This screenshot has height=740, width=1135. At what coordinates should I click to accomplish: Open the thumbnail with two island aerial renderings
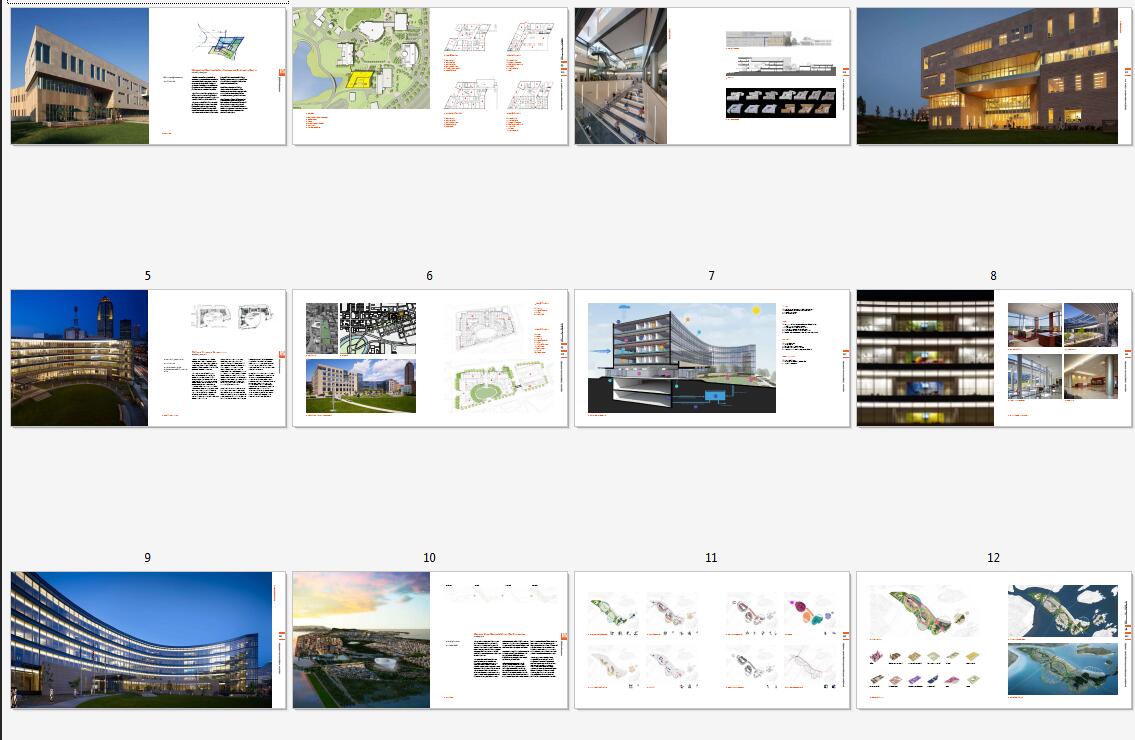(994, 640)
